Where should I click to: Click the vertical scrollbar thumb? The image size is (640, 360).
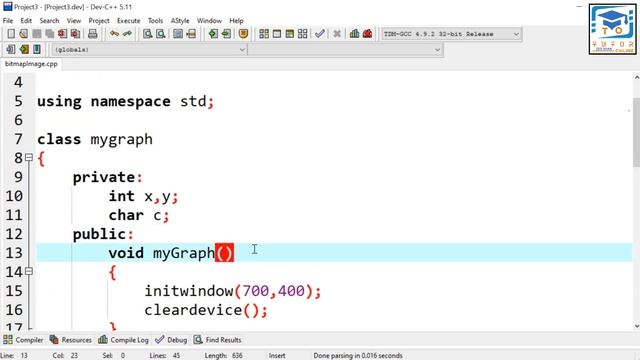pos(636,133)
